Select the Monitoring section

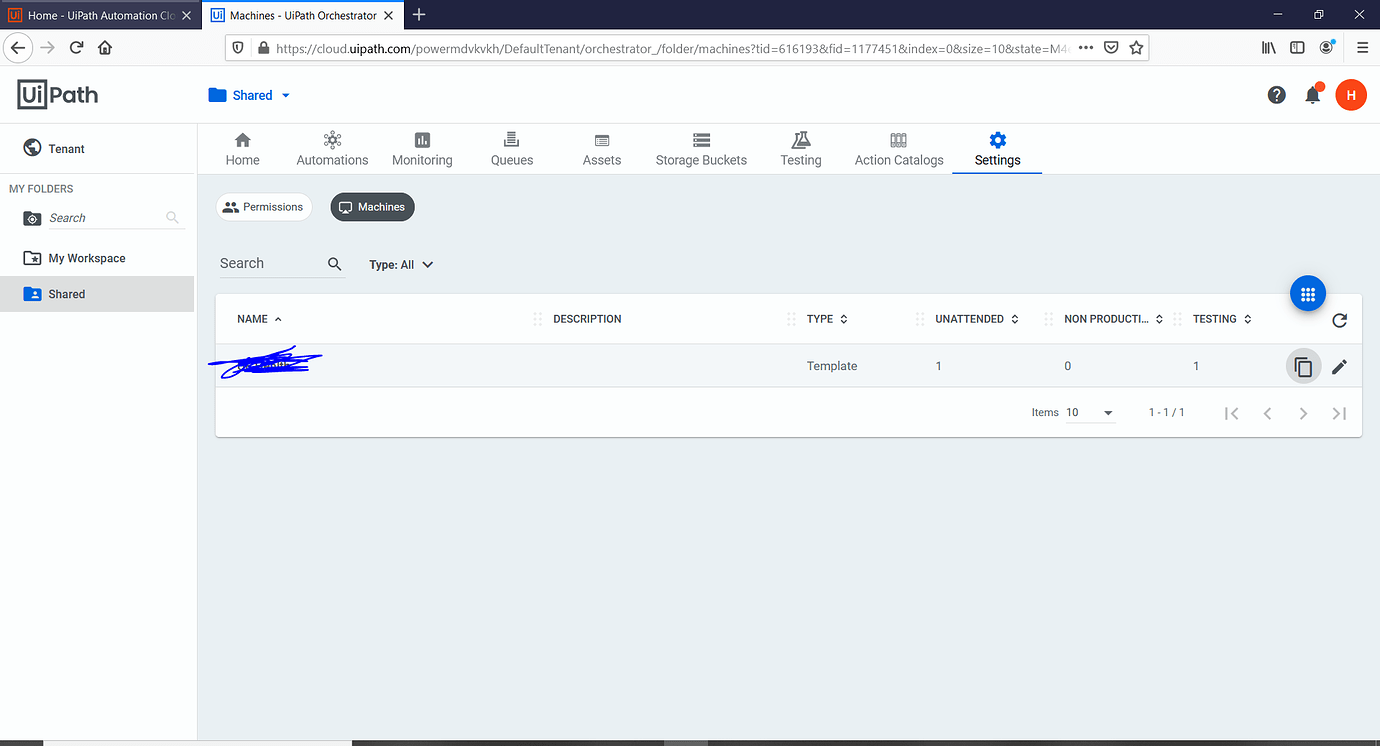421,148
